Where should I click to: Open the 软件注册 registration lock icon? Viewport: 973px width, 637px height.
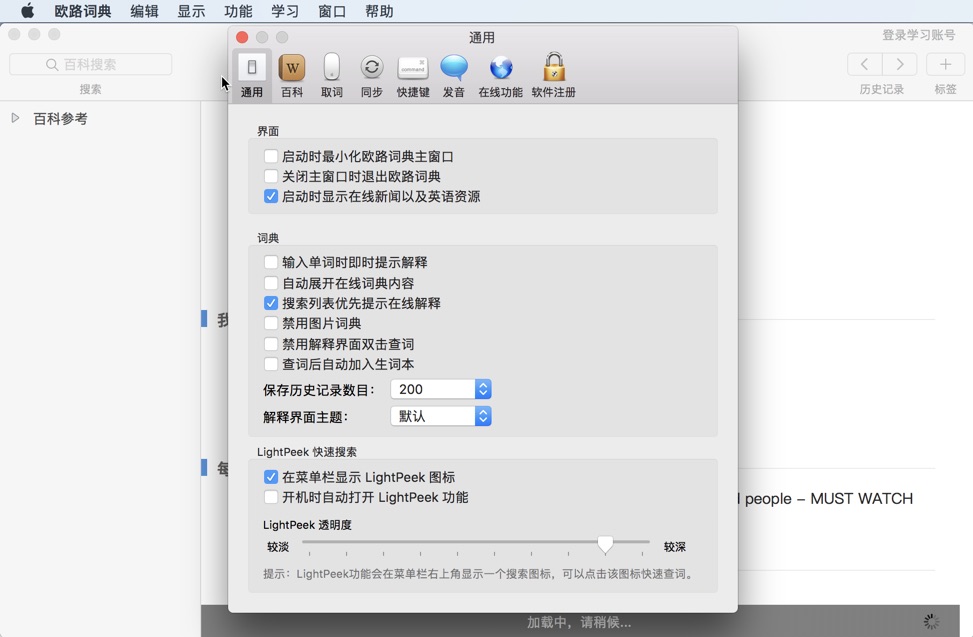(554, 75)
